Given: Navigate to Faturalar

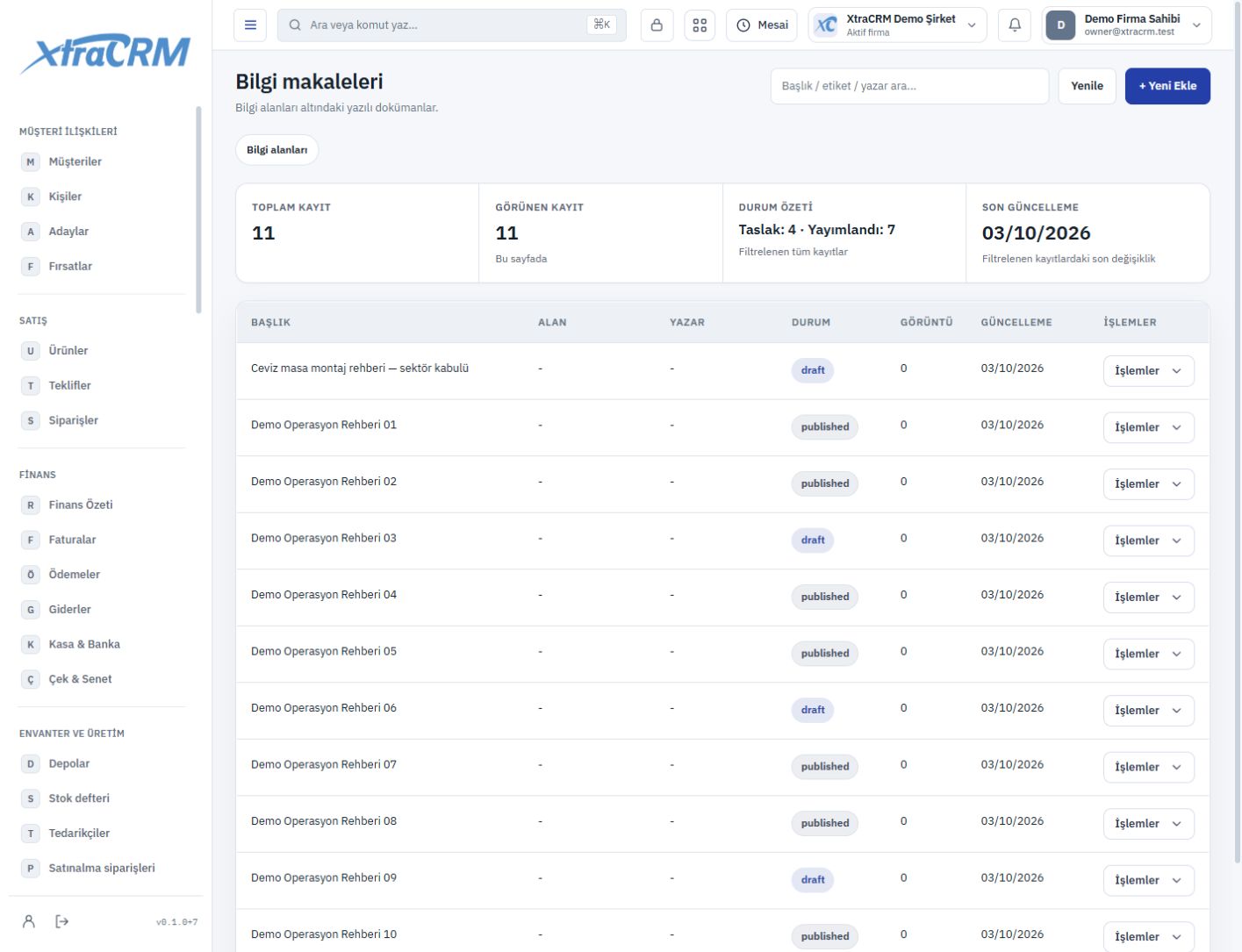Looking at the screenshot, I should pos(103,540).
